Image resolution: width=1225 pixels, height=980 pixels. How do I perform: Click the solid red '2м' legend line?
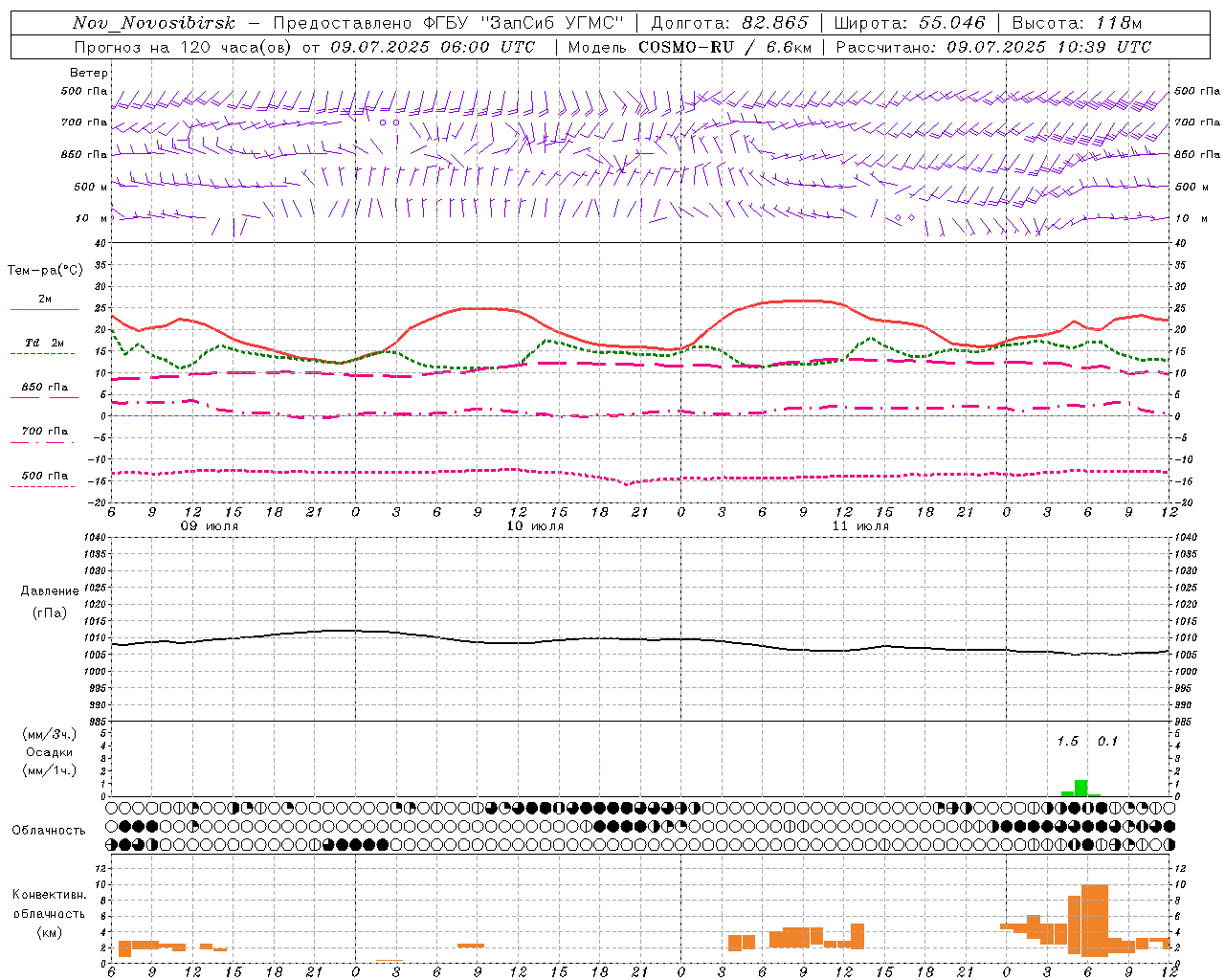44,309
